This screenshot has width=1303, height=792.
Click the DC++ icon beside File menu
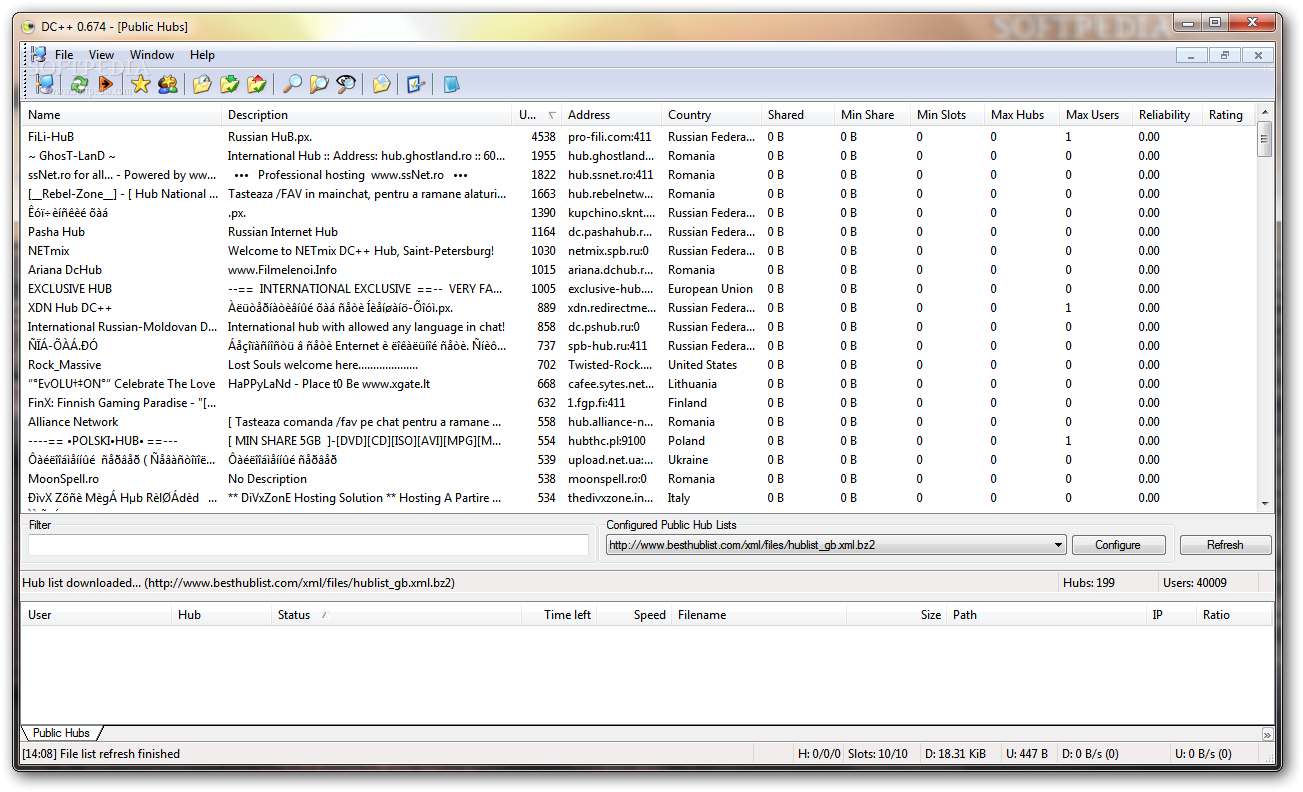(x=38, y=55)
